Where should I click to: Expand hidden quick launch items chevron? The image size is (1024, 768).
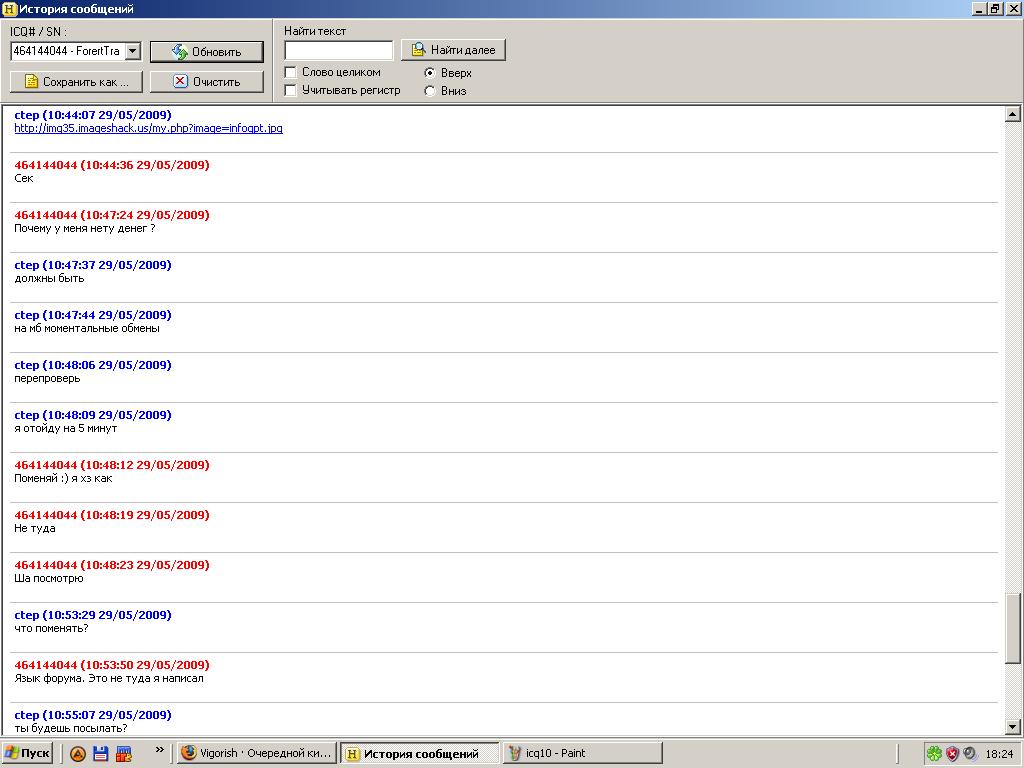tap(159, 750)
